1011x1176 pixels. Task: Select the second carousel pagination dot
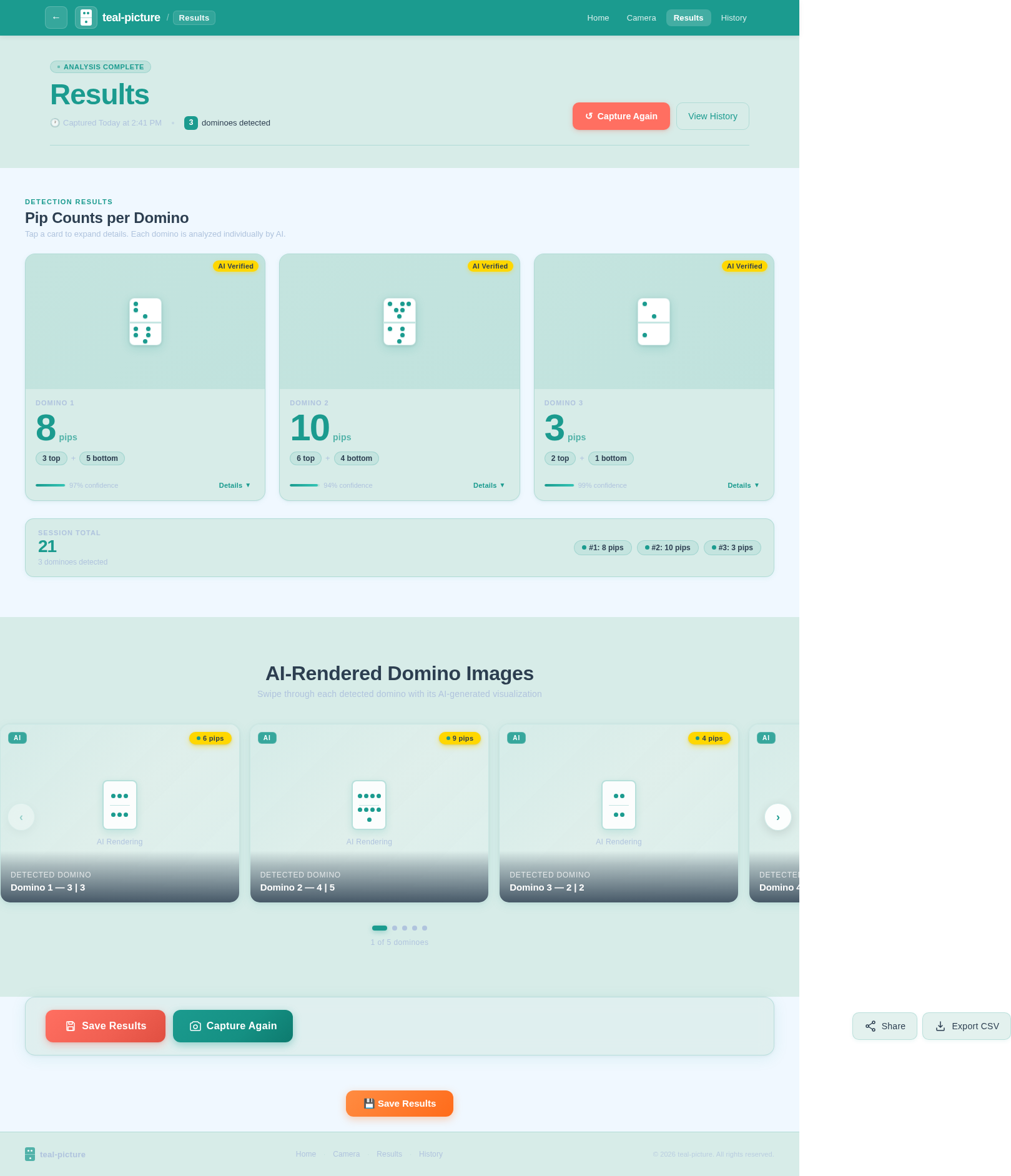click(395, 928)
